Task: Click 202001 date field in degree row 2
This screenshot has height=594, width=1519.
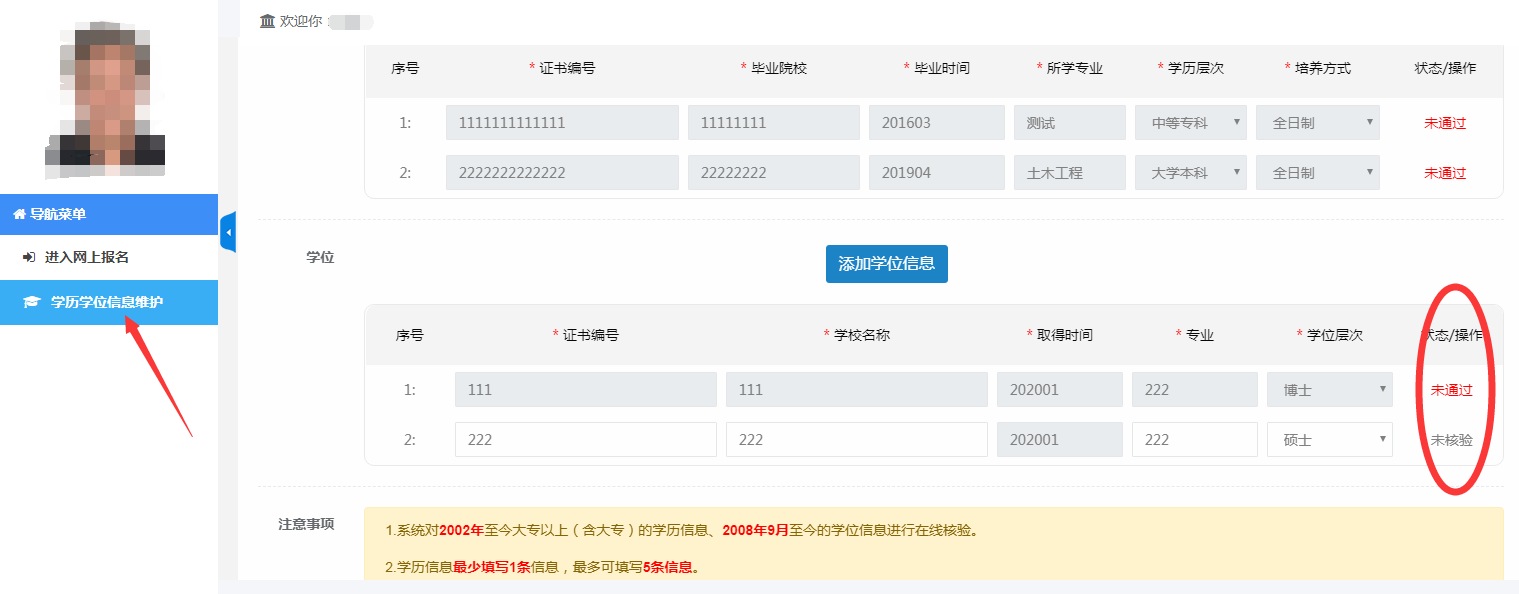Action: (1059, 440)
